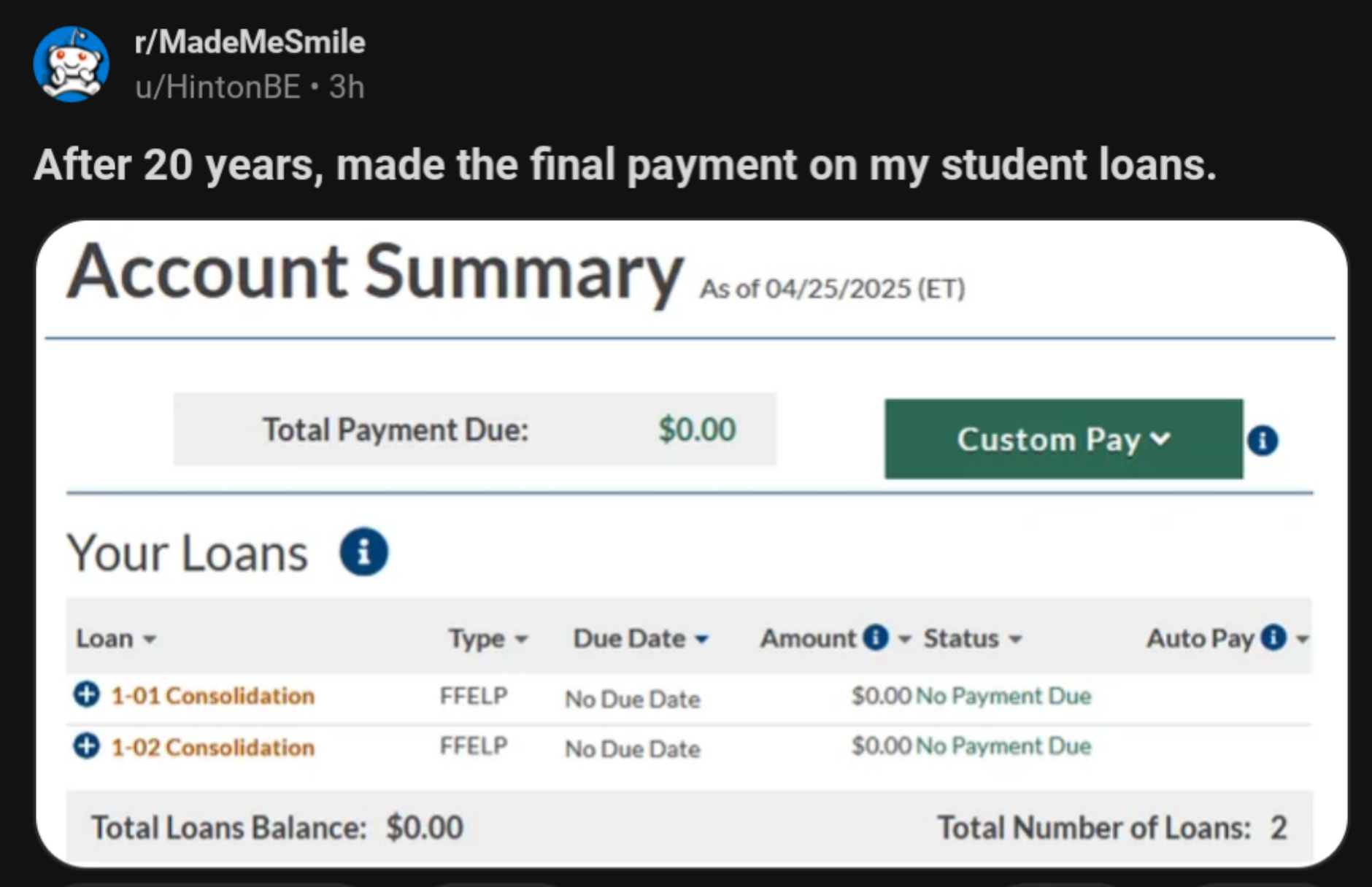The image size is (1372, 887).
Task: Click the Auto Pay column sort arrow
Action: [1302, 639]
